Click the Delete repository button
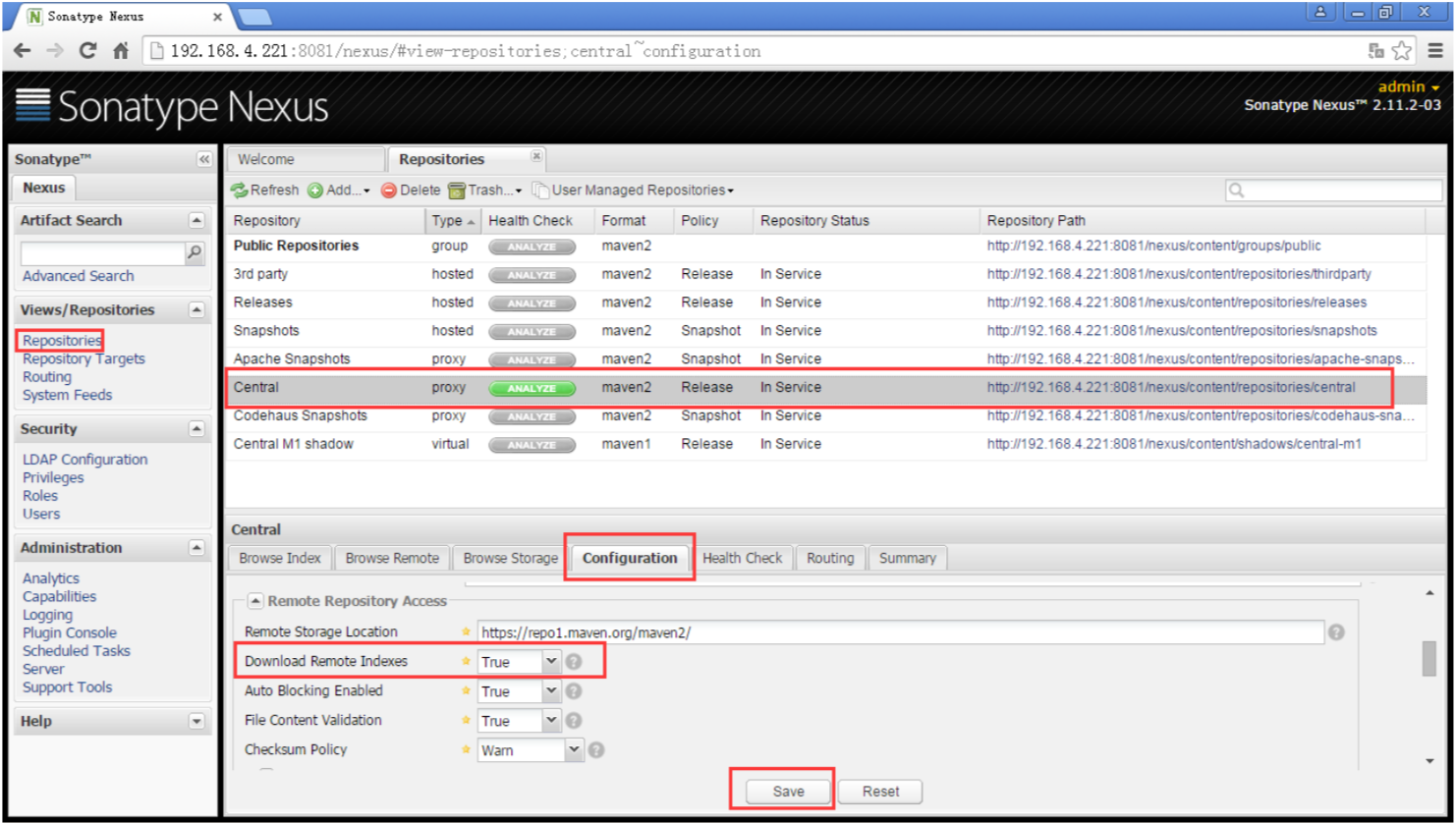 (x=410, y=190)
